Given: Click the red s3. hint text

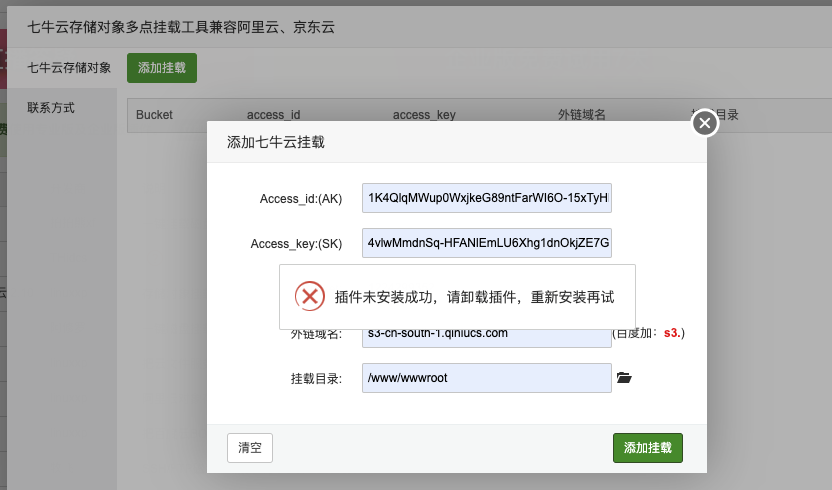Looking at the screenshot, I should point(672,333).
